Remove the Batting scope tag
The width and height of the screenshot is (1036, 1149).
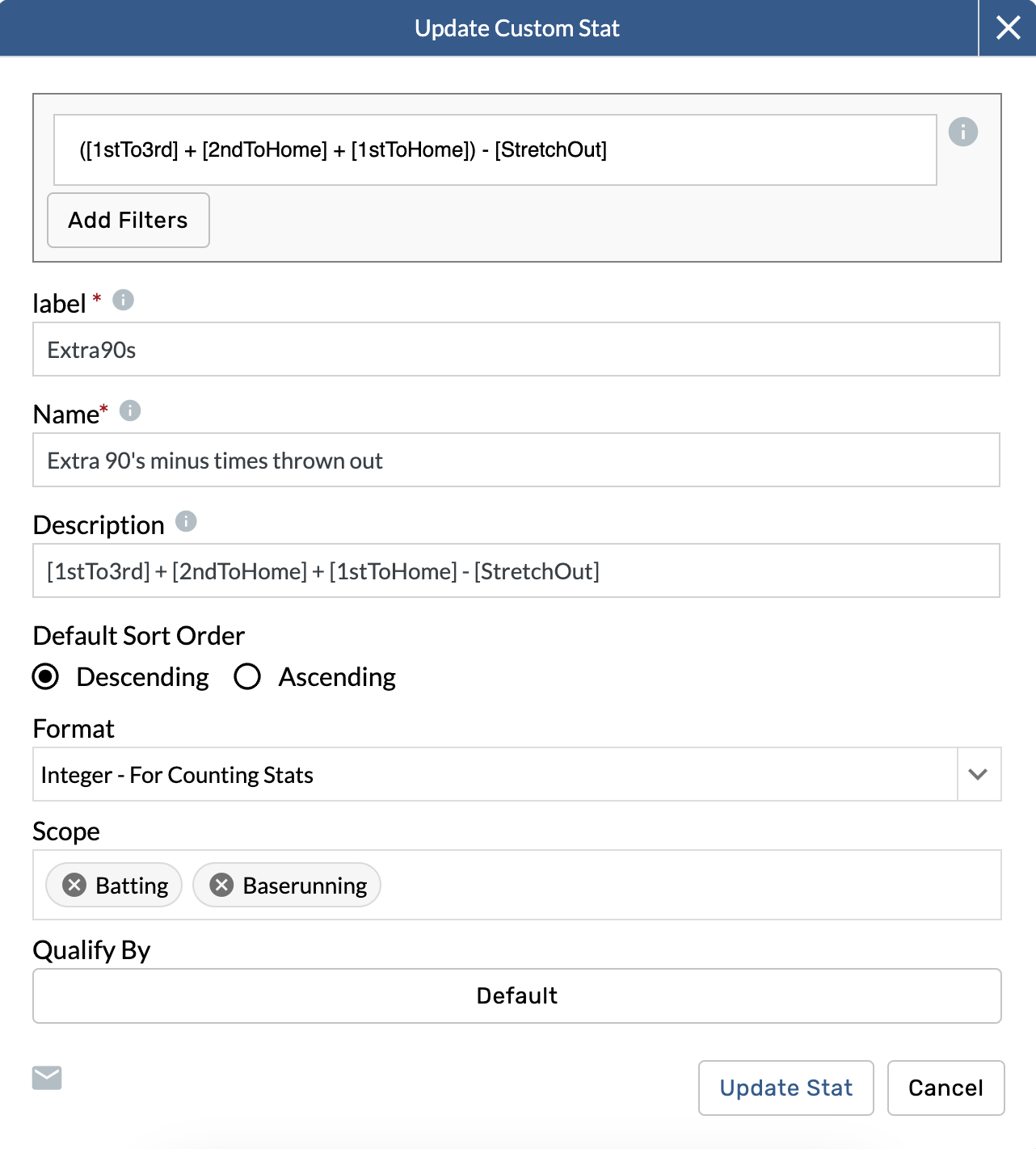point(74,886)
